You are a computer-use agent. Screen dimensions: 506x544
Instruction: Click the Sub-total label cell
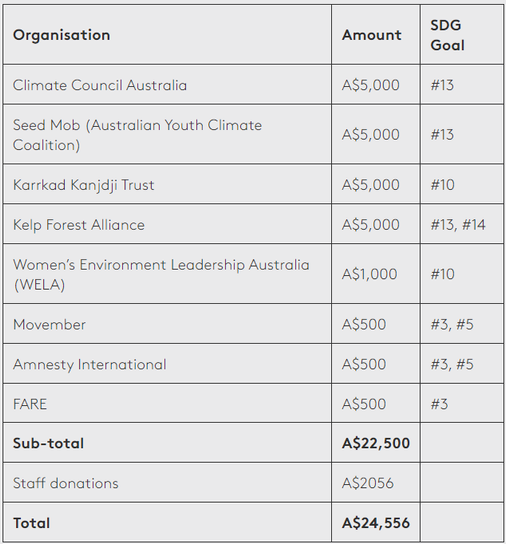[x=167, y=443]
